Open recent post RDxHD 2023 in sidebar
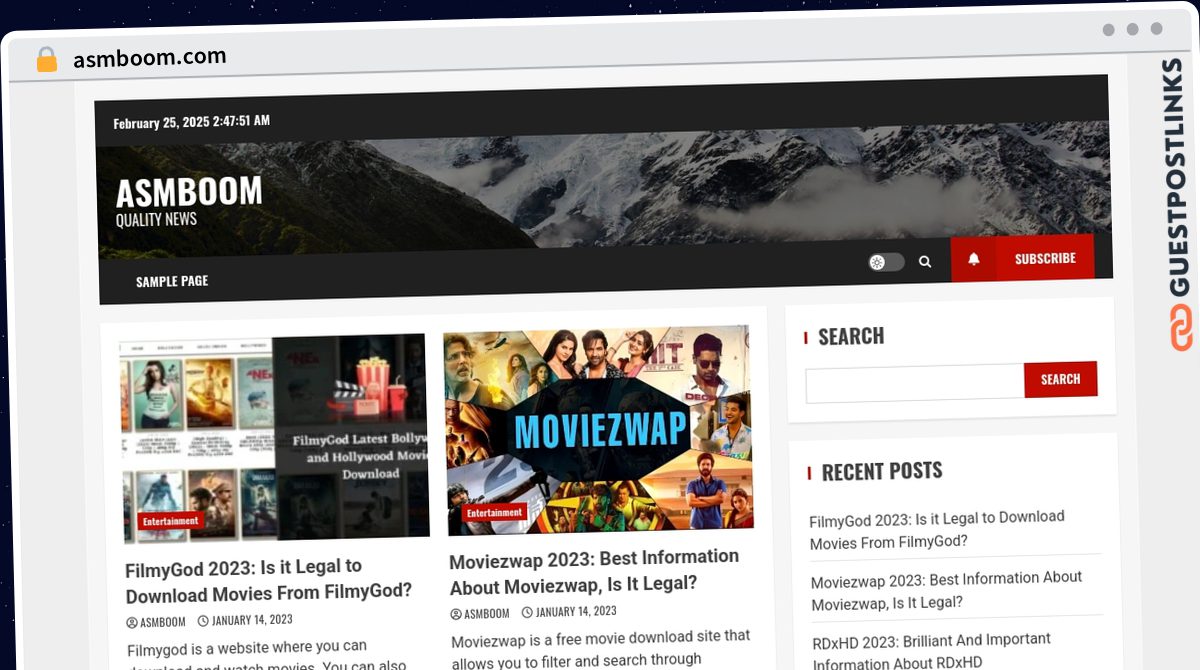 click(932, 650)
